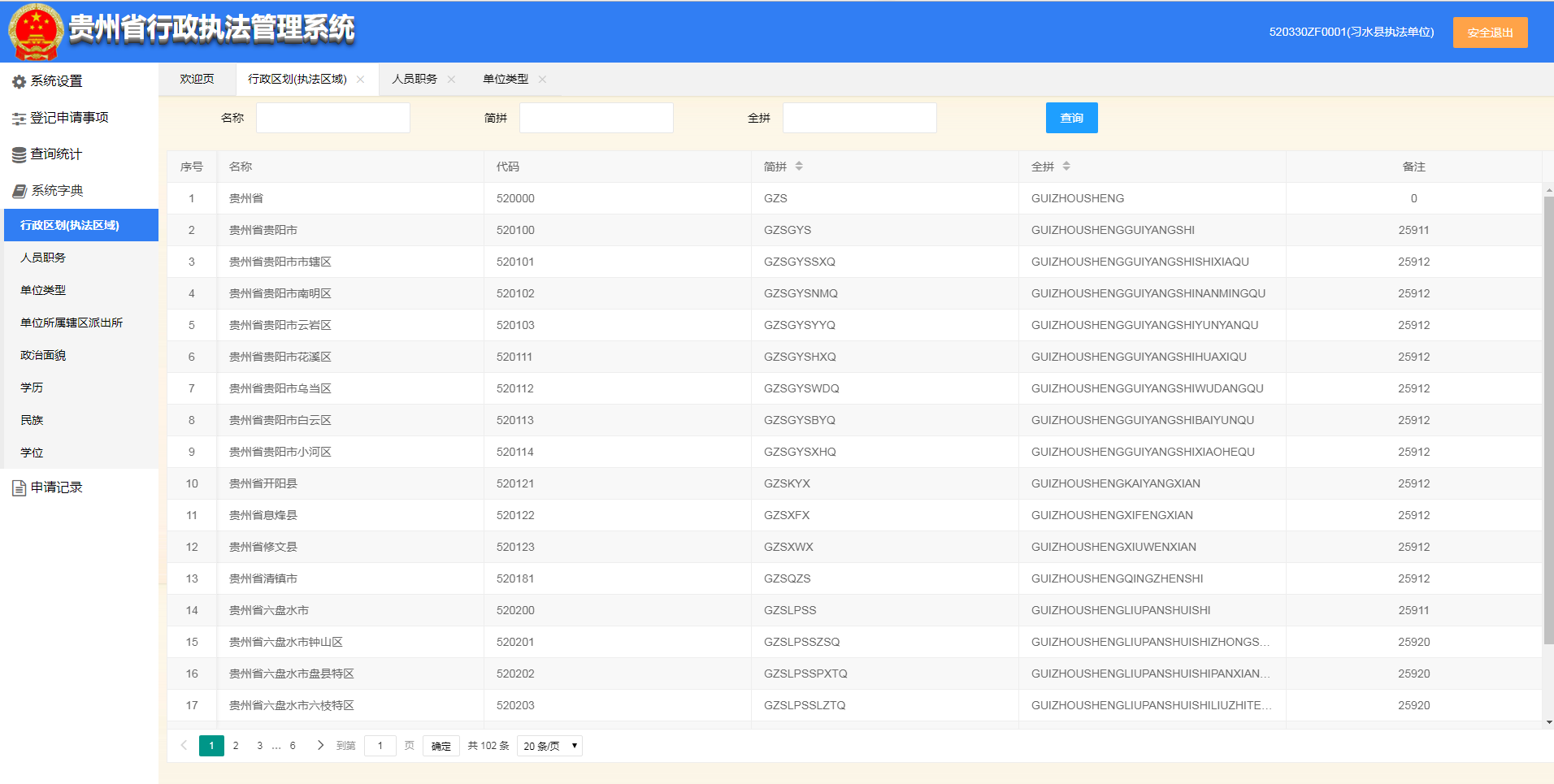Open the 20 条/页 page size dropdown
The width and height of the screenshot is (1554, 784).
[549, 746]
